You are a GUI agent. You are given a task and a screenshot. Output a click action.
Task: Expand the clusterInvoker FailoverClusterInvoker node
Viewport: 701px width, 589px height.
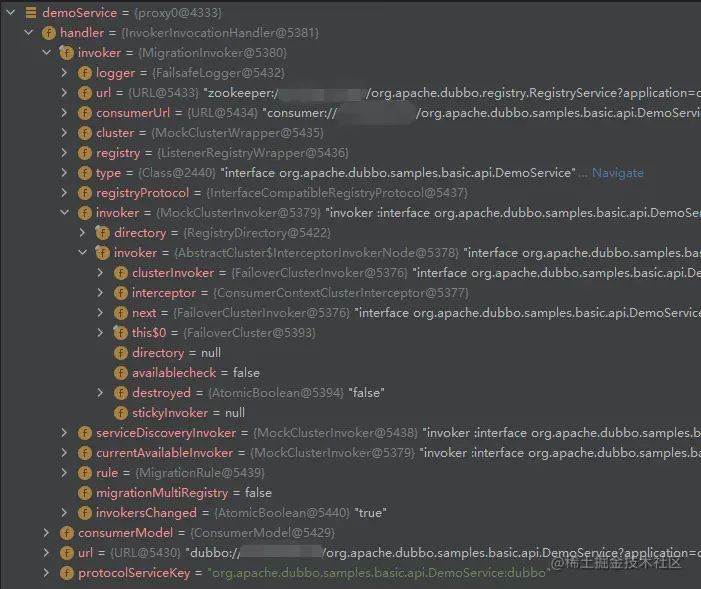coord(100,272)
